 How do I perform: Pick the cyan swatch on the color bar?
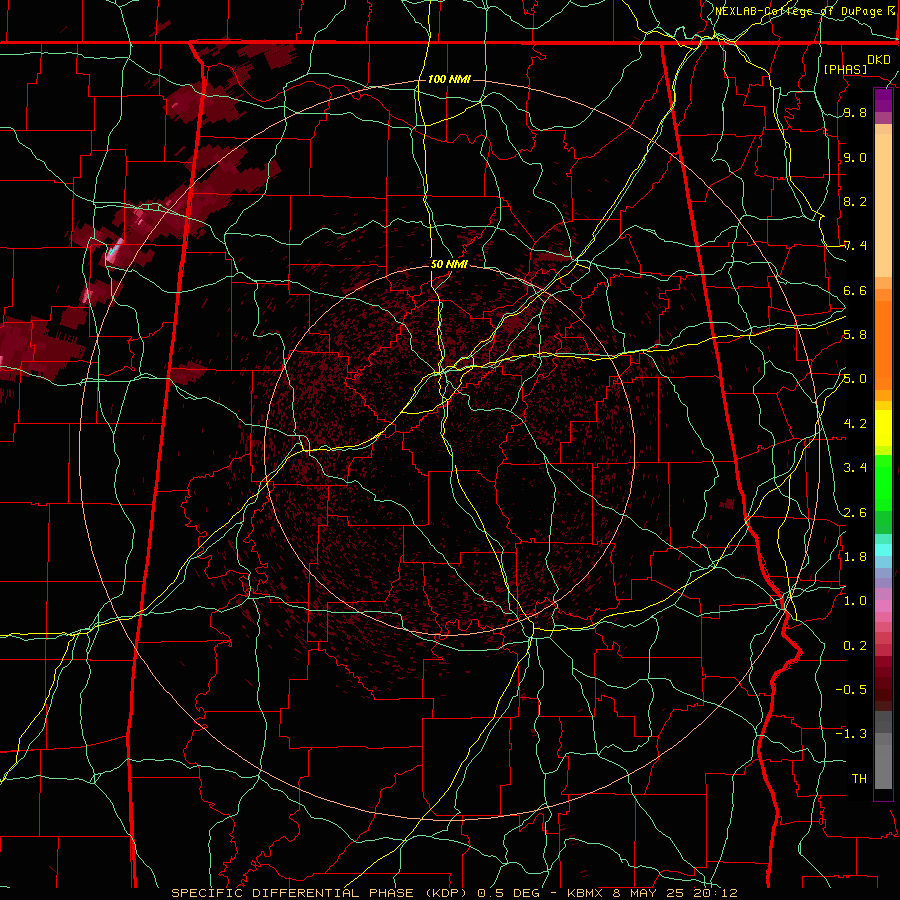[x=883, y=550]
